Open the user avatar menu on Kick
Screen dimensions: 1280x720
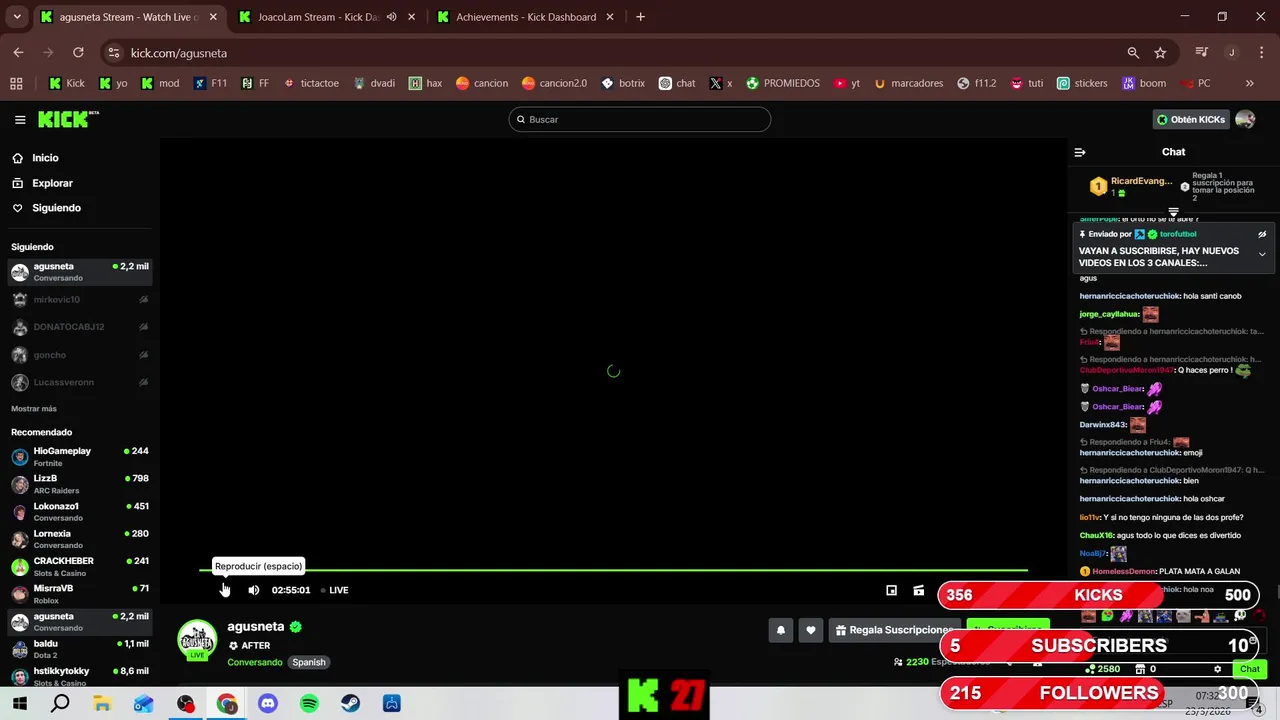tap(1245, 119)
